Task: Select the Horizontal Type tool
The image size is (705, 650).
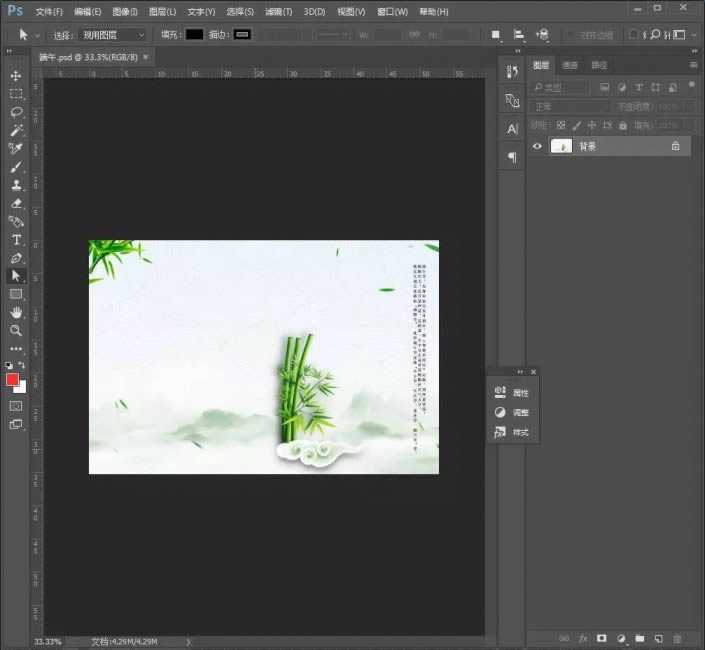Action: 16,240
